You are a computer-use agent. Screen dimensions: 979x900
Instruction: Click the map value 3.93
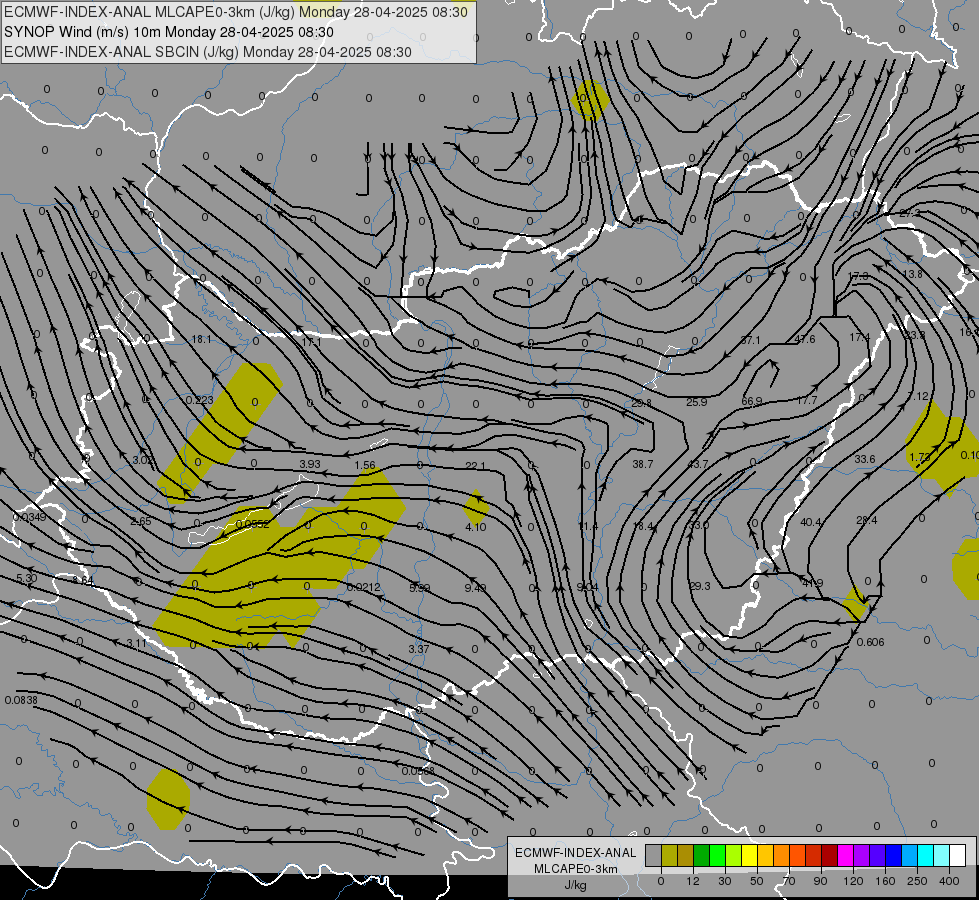(310, 464)
